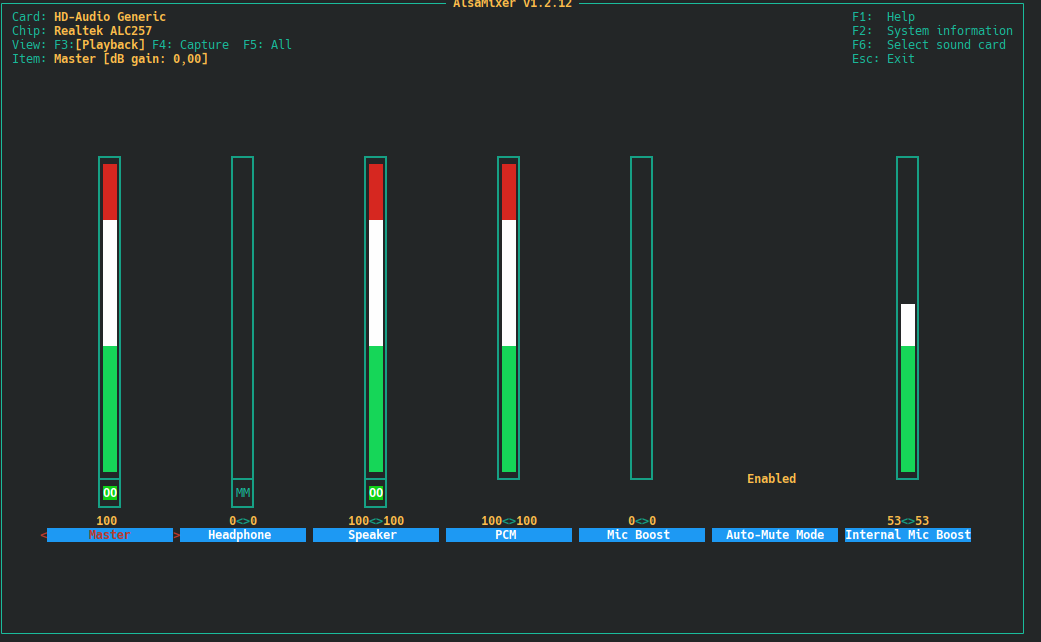
Task: Click the Master volume bar
Action: click(x=110, y=317)
